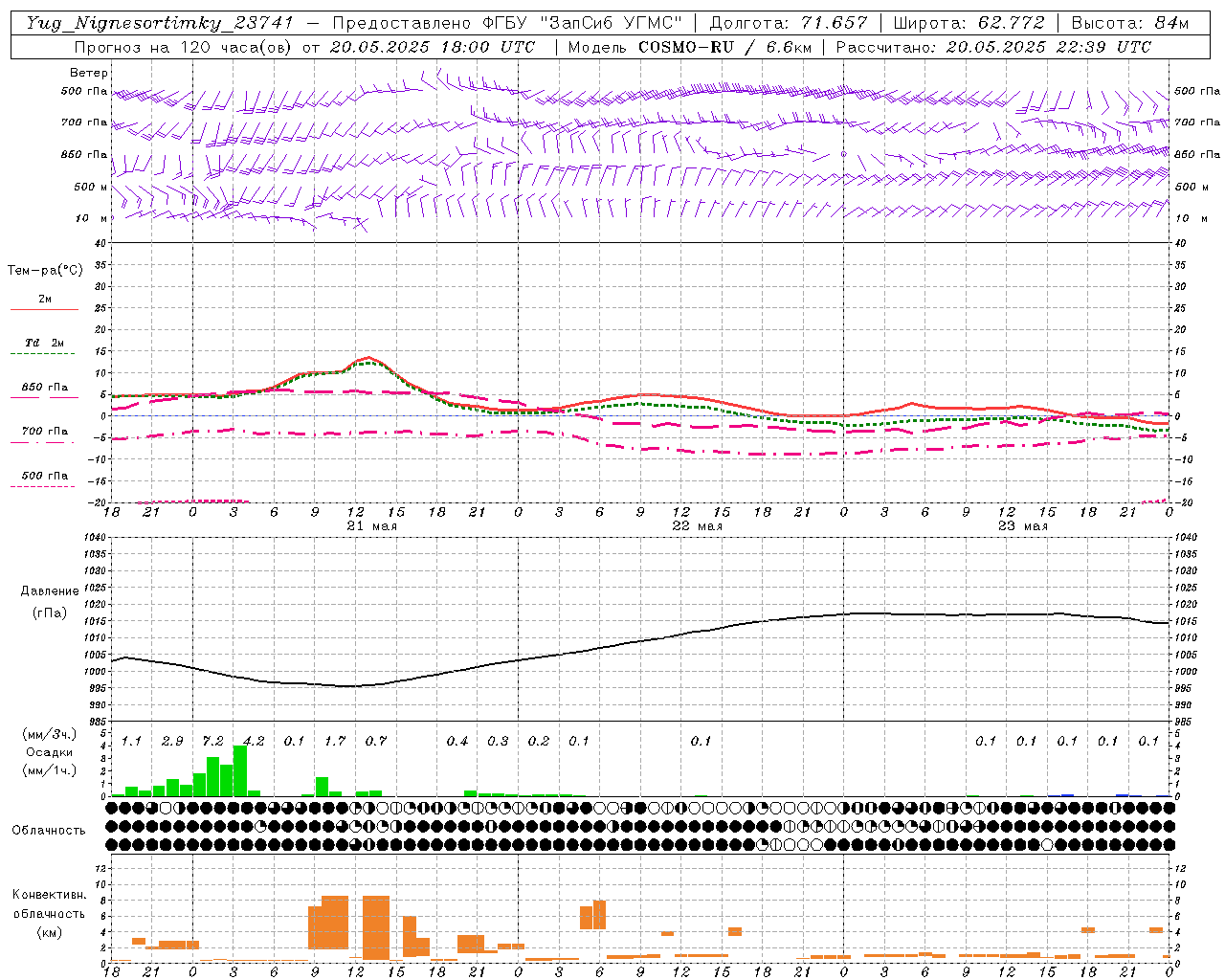Click the 2.9 precipitation total
Viewport: 1225px width, 980px height.
172,742
